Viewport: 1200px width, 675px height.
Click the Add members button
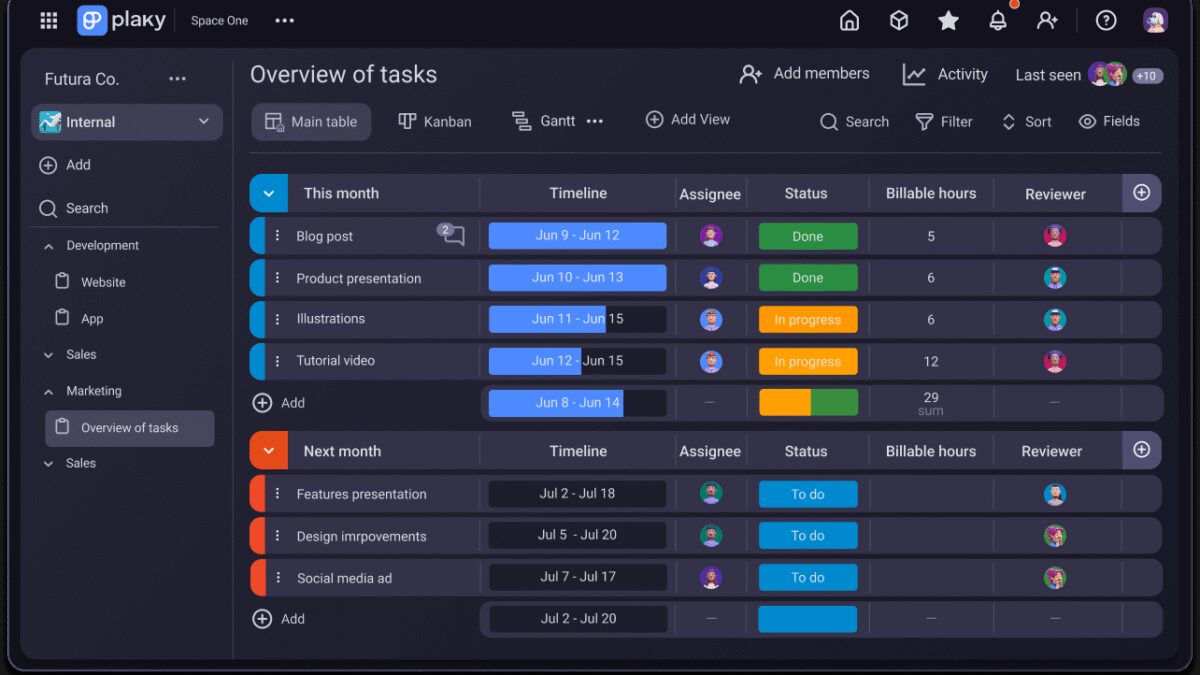(804, 74)
